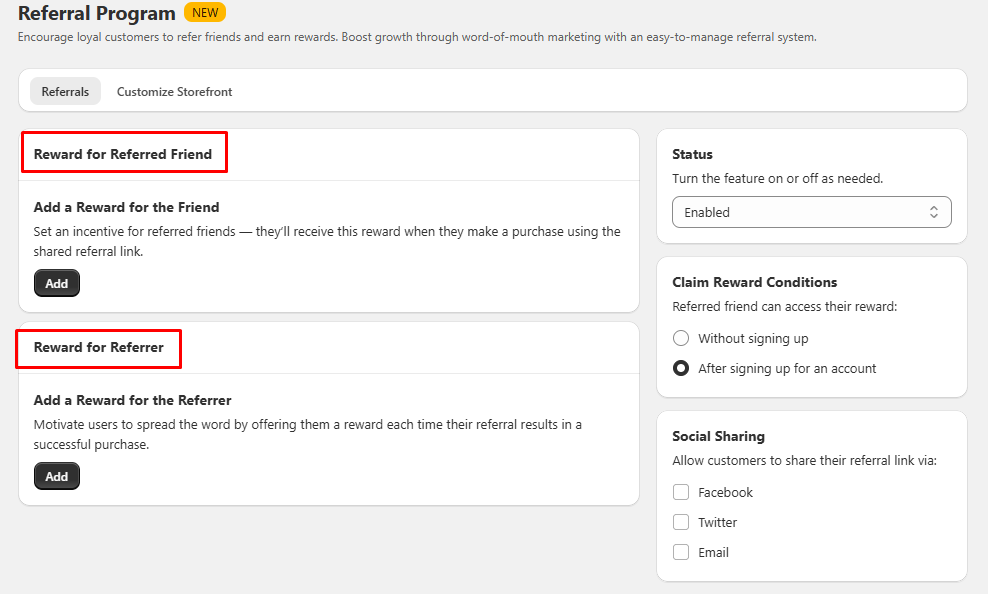Switch to the Referrals tab
The height and width of the screenshot is (594, 988).
[x=66, y=91]
